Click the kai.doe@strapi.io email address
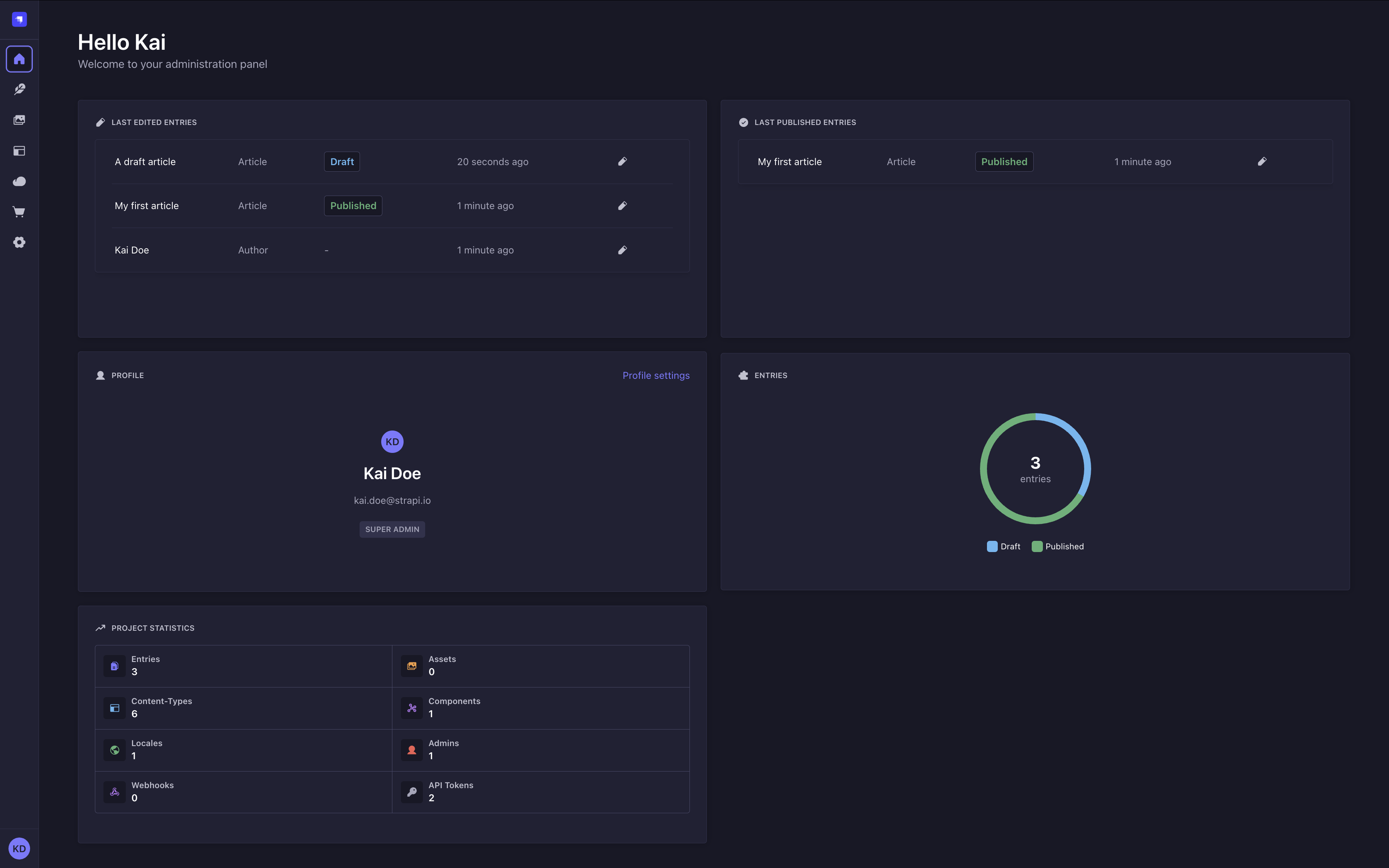This screenshot has width=1389, height=868. [x=392, y=500]
